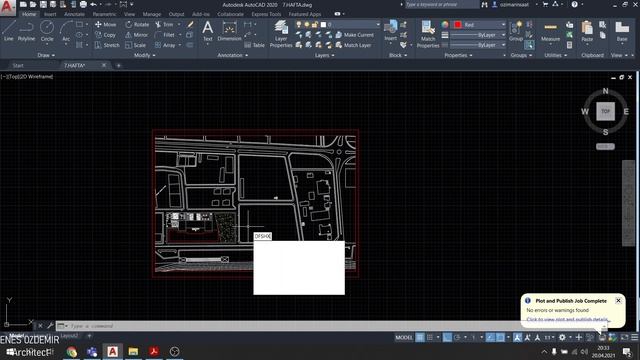Toggle 2D object snap in status bar

coord(500,338)
